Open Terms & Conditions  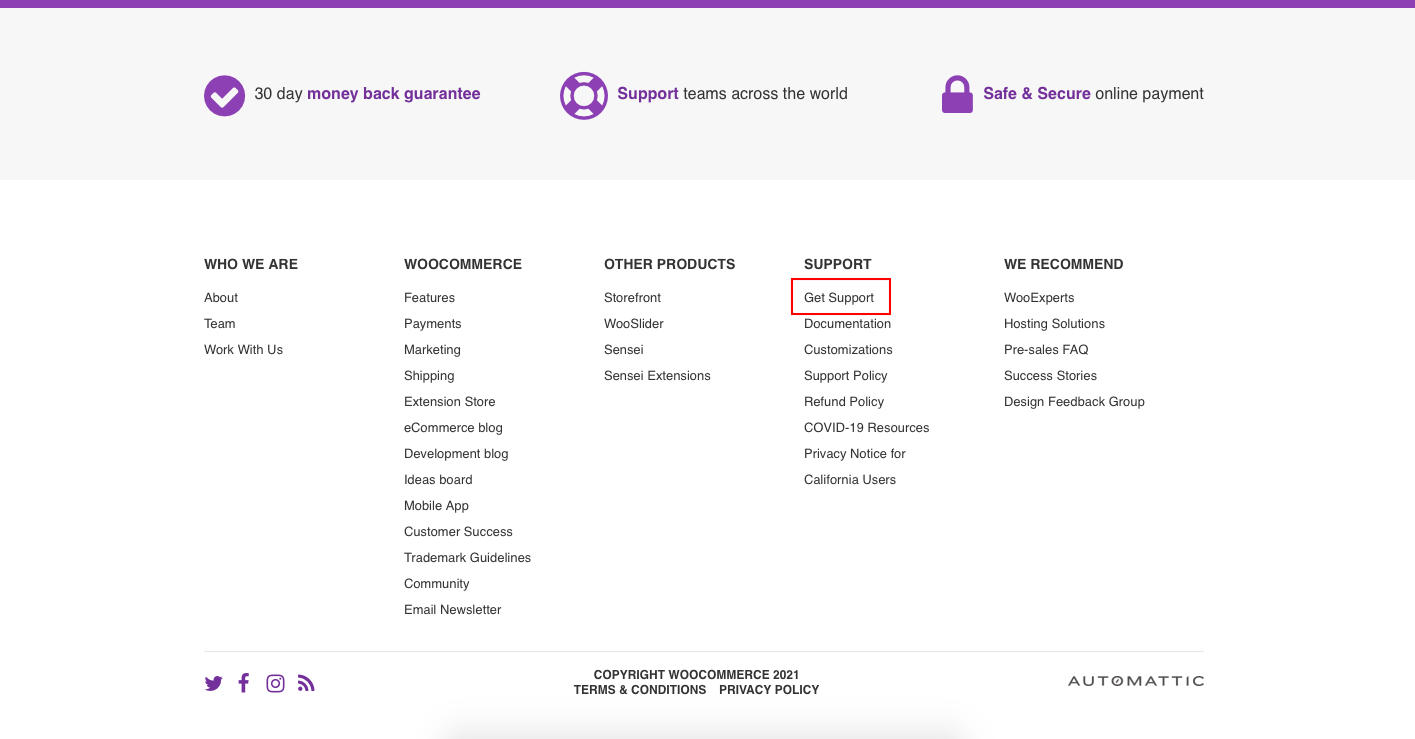click(639, 690)
